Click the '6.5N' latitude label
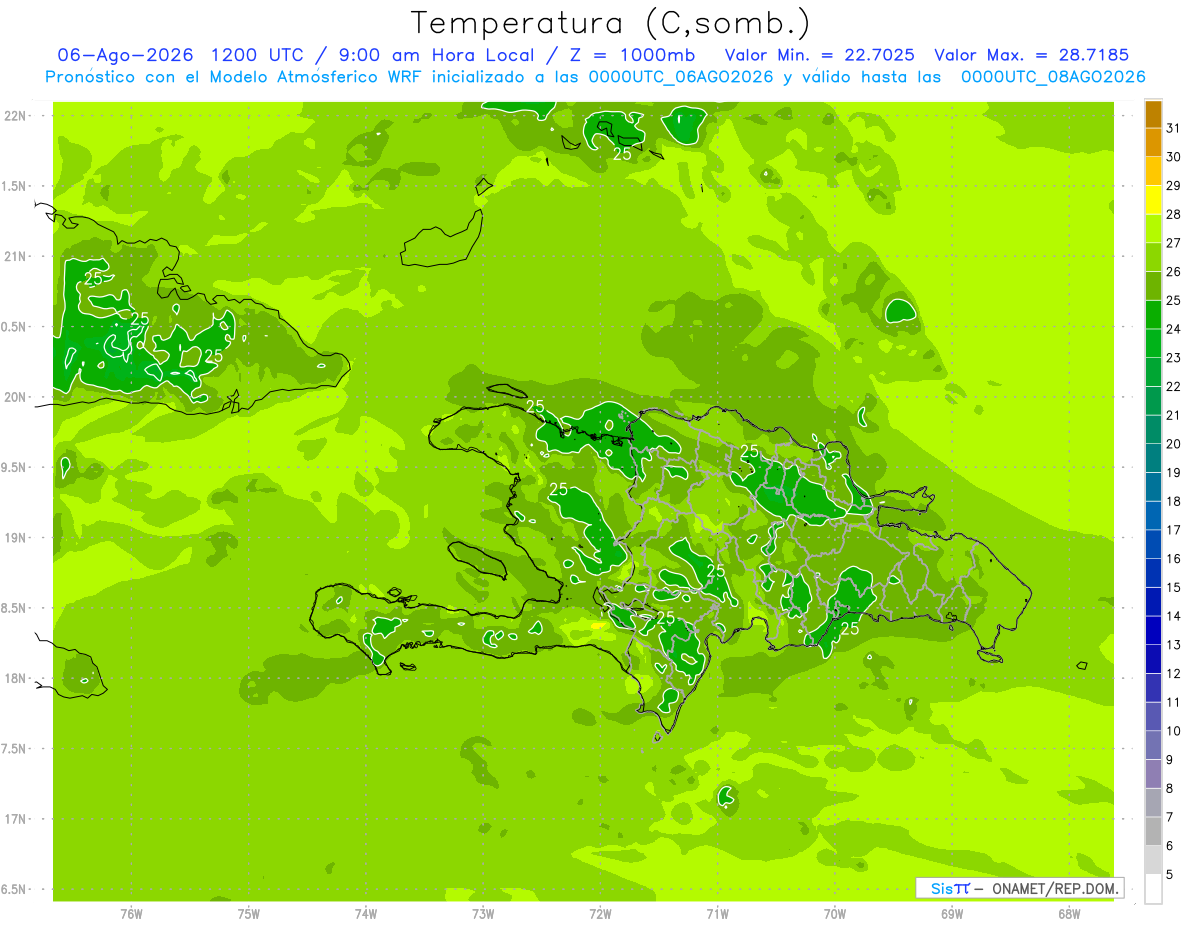The image size is (1200, 927). pyautogui.click(x=15, y=890)
